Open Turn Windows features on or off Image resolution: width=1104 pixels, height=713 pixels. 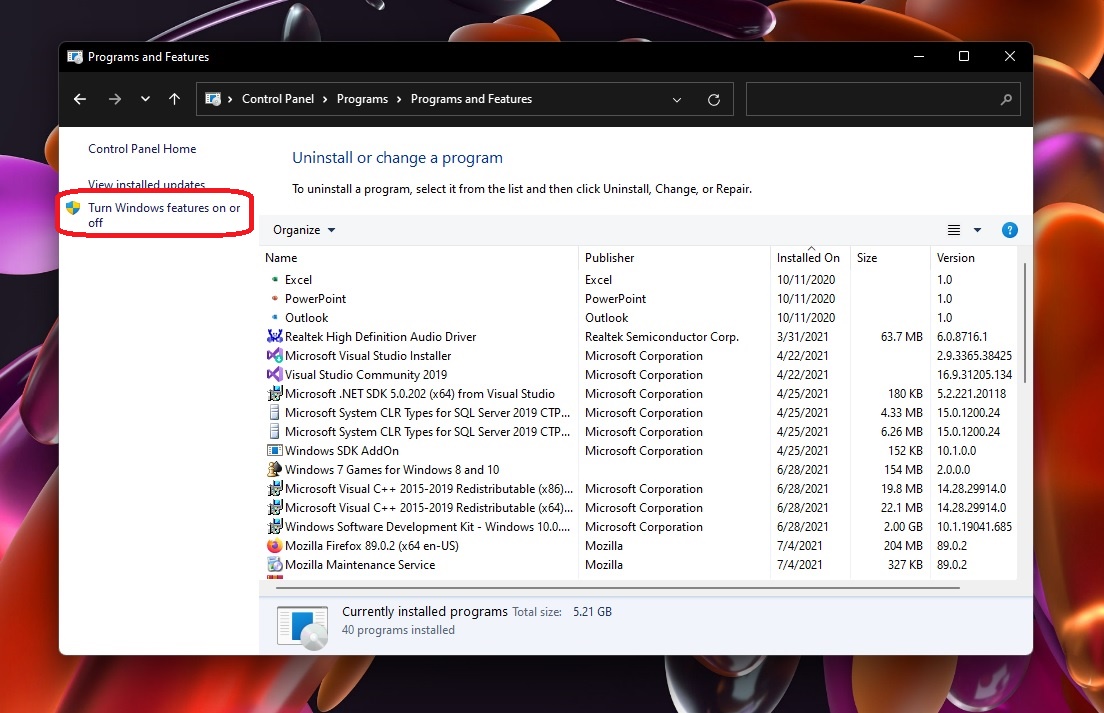[164, 215]
